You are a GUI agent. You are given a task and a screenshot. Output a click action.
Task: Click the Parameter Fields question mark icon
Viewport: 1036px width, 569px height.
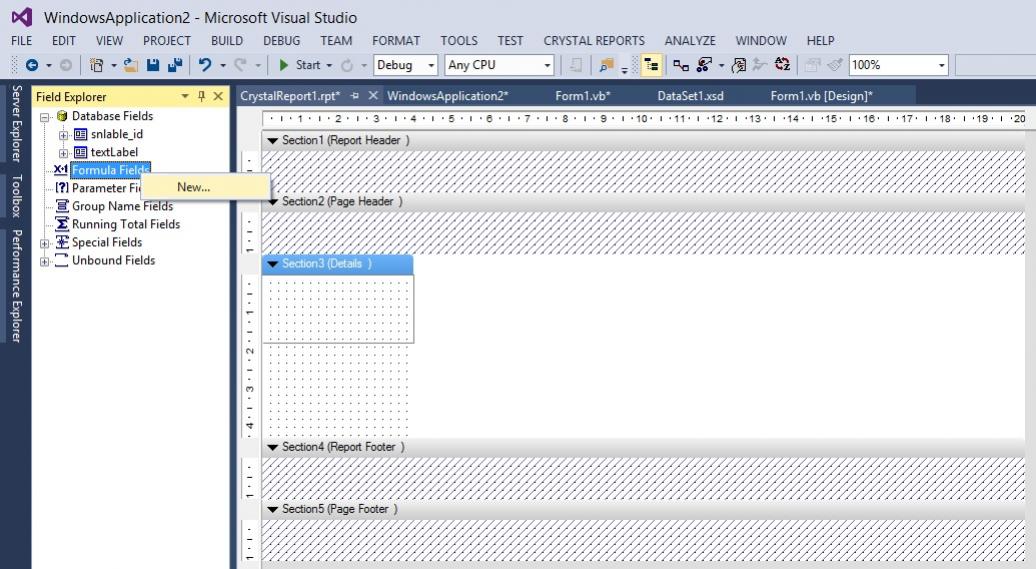(62, 188)
